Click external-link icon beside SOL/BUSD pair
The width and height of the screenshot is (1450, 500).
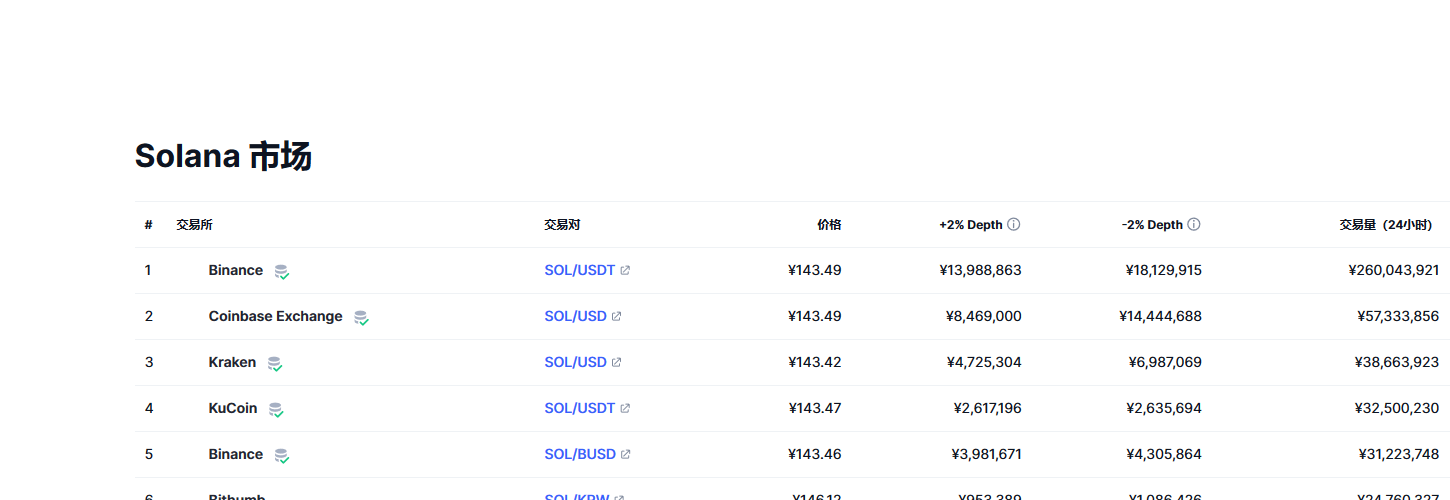626,454
